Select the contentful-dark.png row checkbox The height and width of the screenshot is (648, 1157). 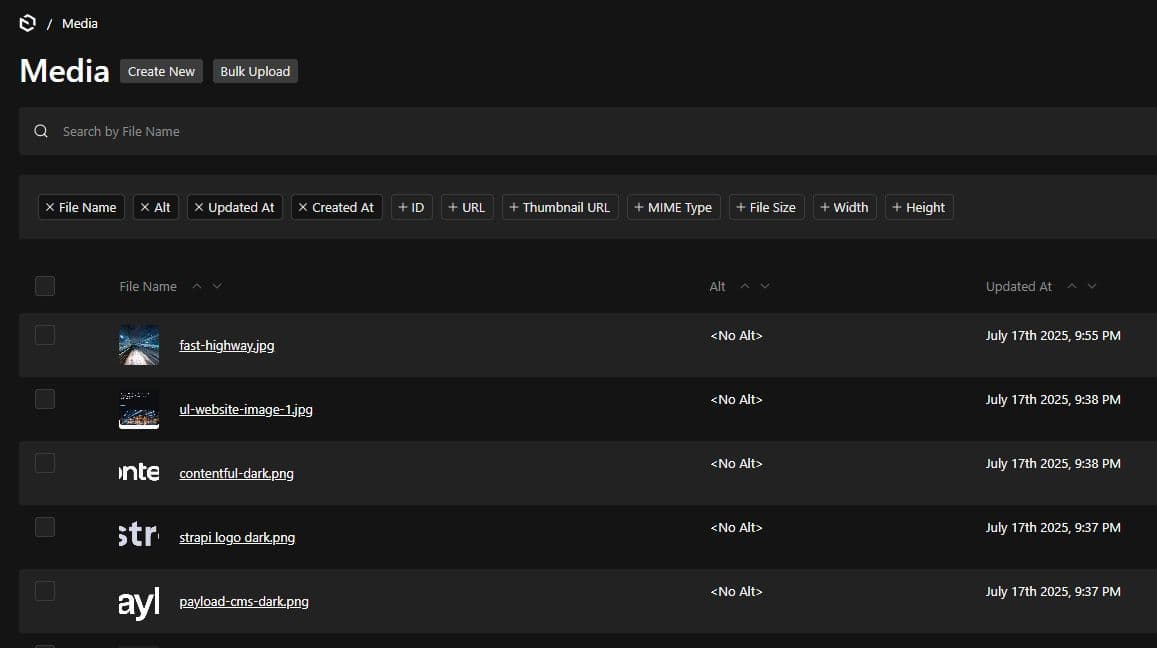(x=45, y=463)
